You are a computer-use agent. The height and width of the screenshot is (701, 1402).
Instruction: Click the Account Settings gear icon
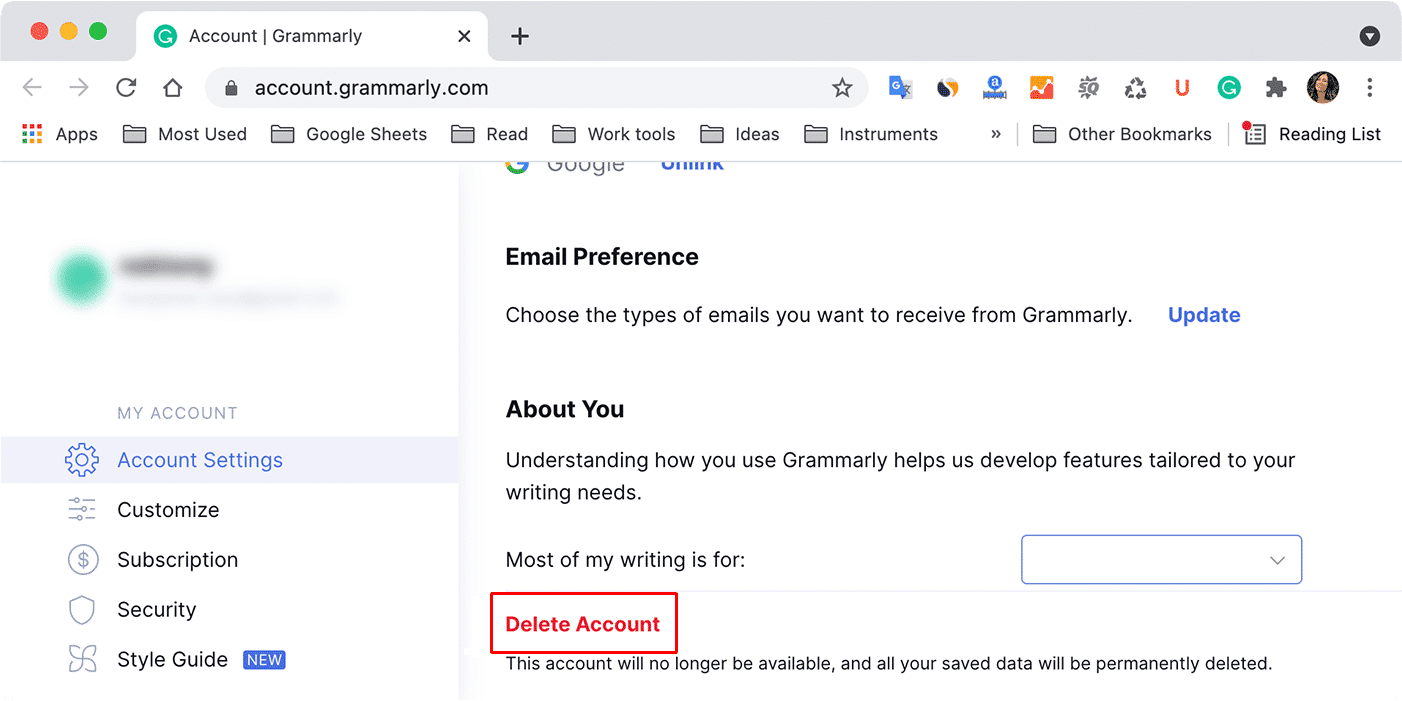point(82,460)
